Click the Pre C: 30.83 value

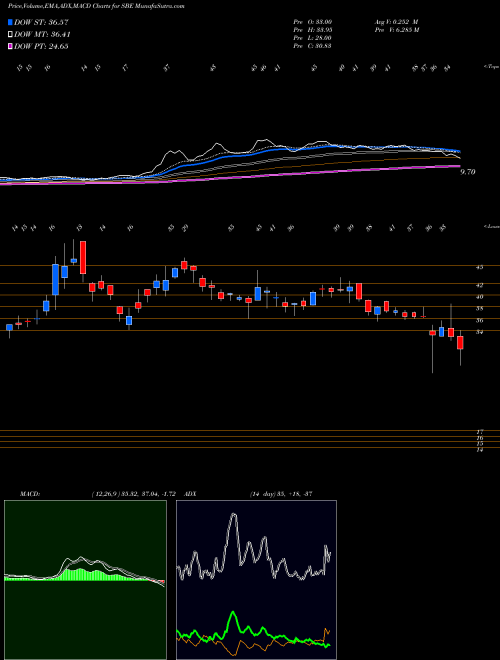313,46
